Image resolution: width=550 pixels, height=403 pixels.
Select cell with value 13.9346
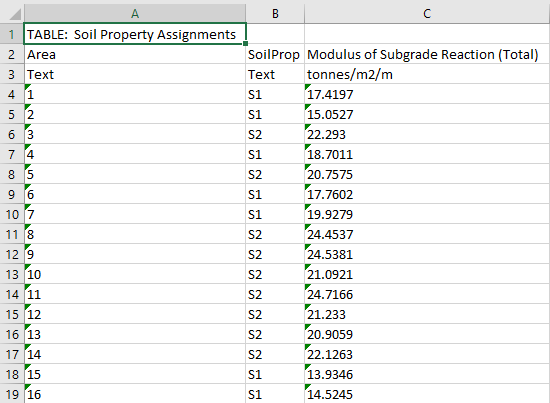coord(427,374)
